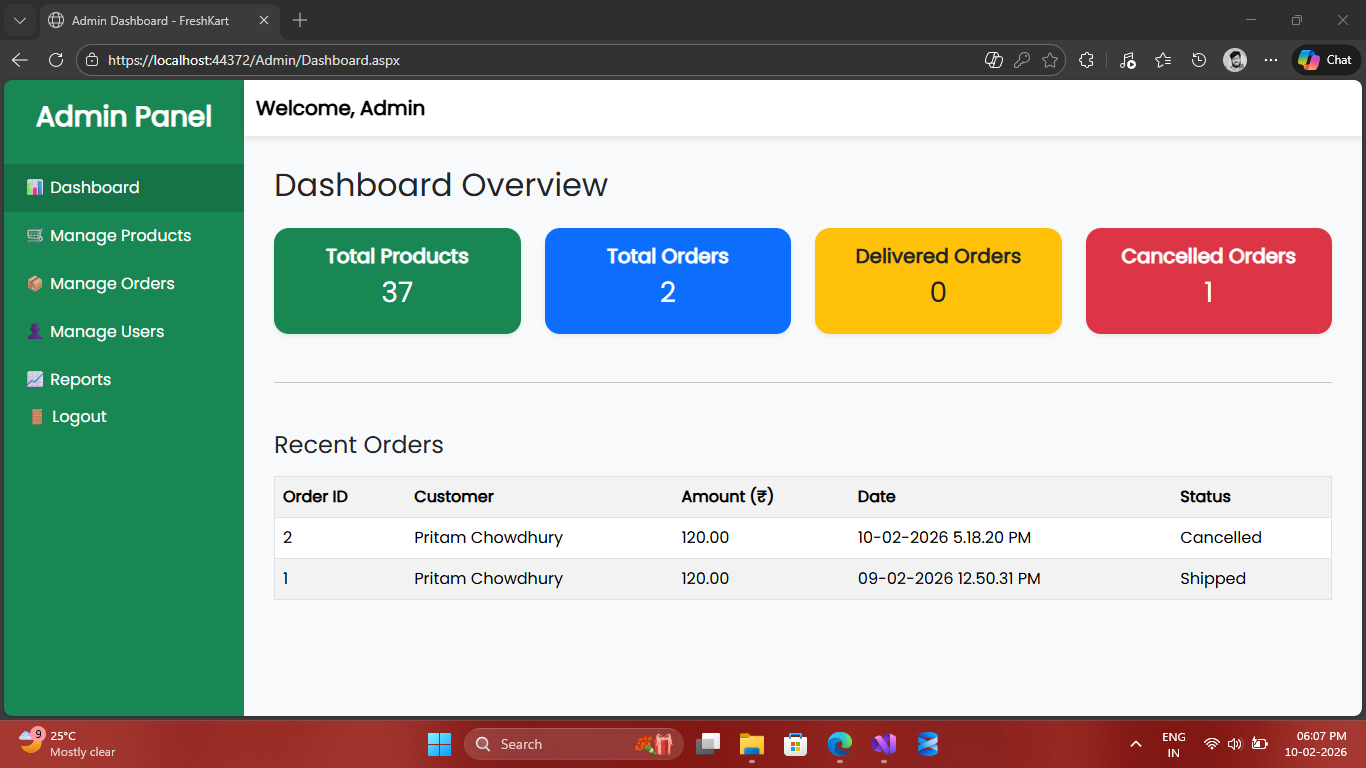Select the Admin Dashboard - FreshKart tab
The height and width of the screenshot is (768, 1366).
point(150,20)
